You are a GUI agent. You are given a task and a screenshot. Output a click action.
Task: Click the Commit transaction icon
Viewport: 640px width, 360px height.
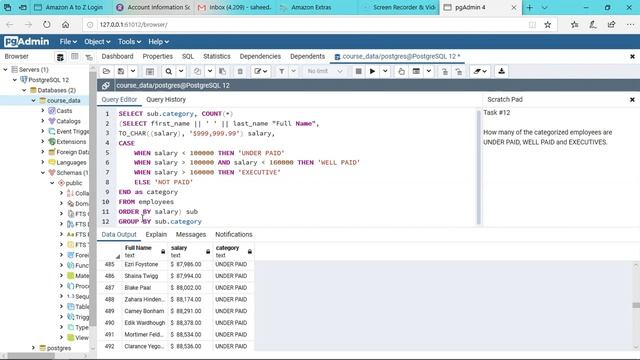[445, 71]
